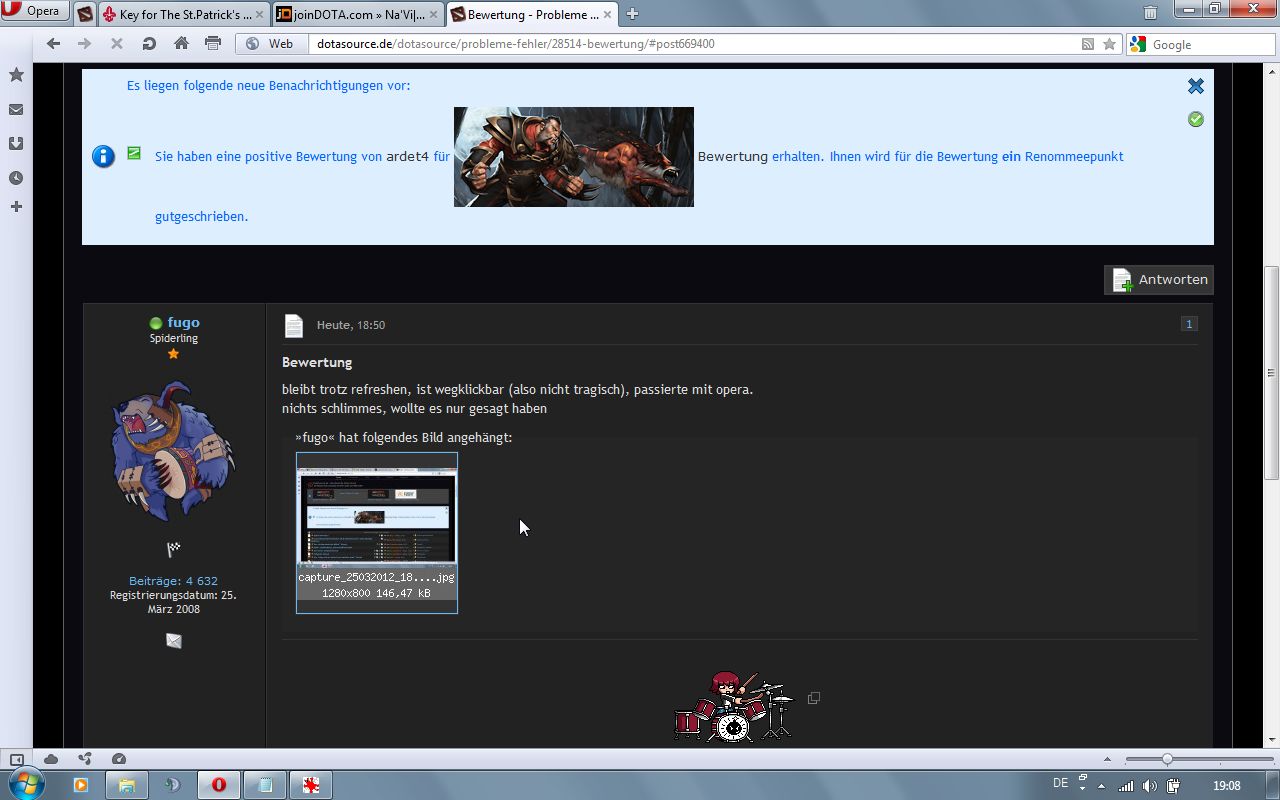Open the Opera main menu
Viewport: 1280px width, 800px height.
(35, 12)
